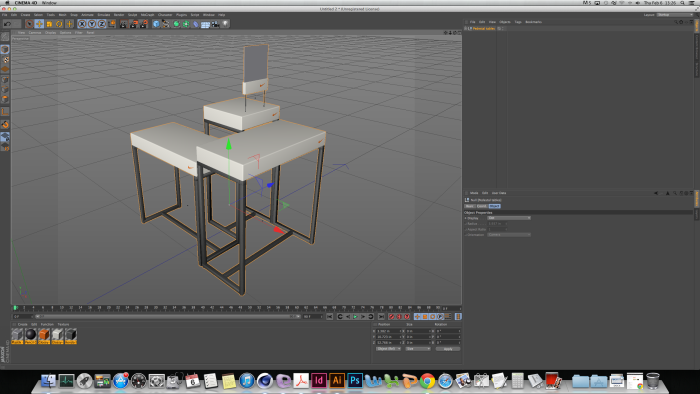The width and height of the screenshot is (700, 394).
Task: Select Texture mode checkered icon in left palette
Action: click(x=5, y=60)
